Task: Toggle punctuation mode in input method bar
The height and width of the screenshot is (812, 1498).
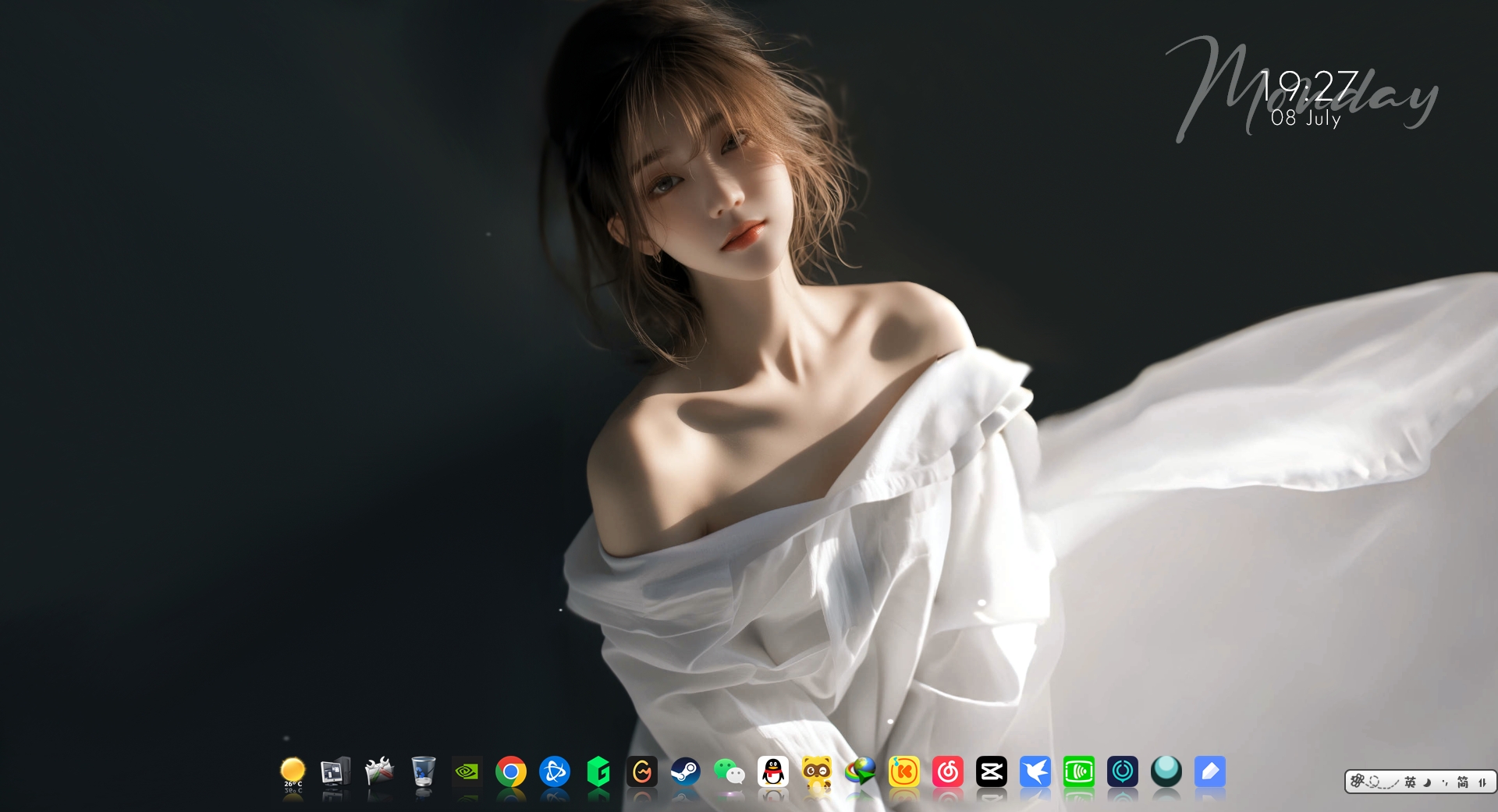Action: 1444,782
